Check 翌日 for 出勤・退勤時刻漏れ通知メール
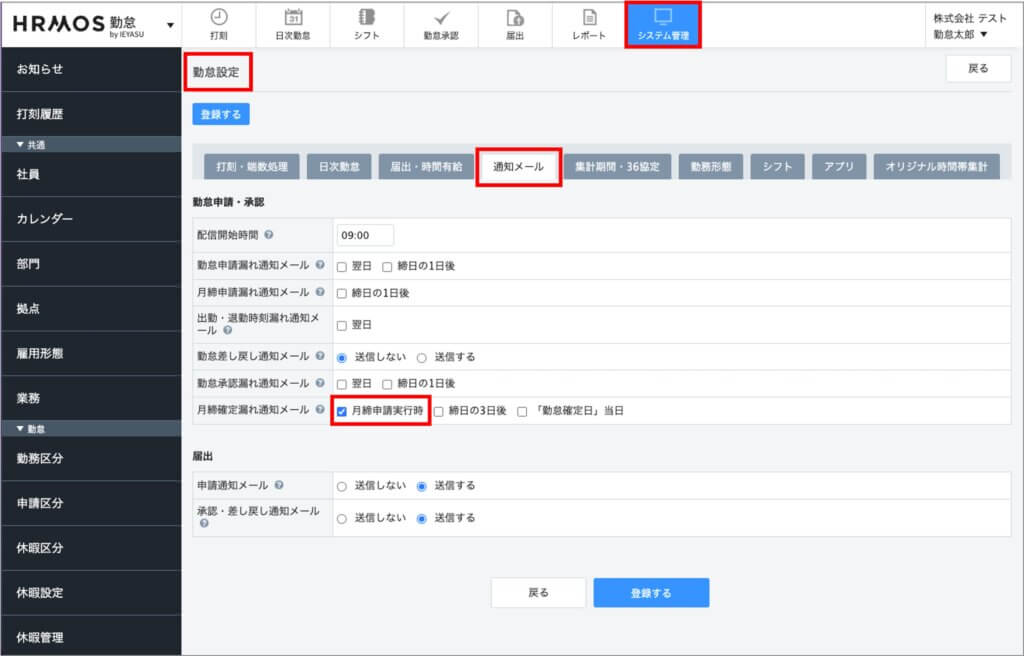Screen dimensions: 1024x656 tap(342, 325)
